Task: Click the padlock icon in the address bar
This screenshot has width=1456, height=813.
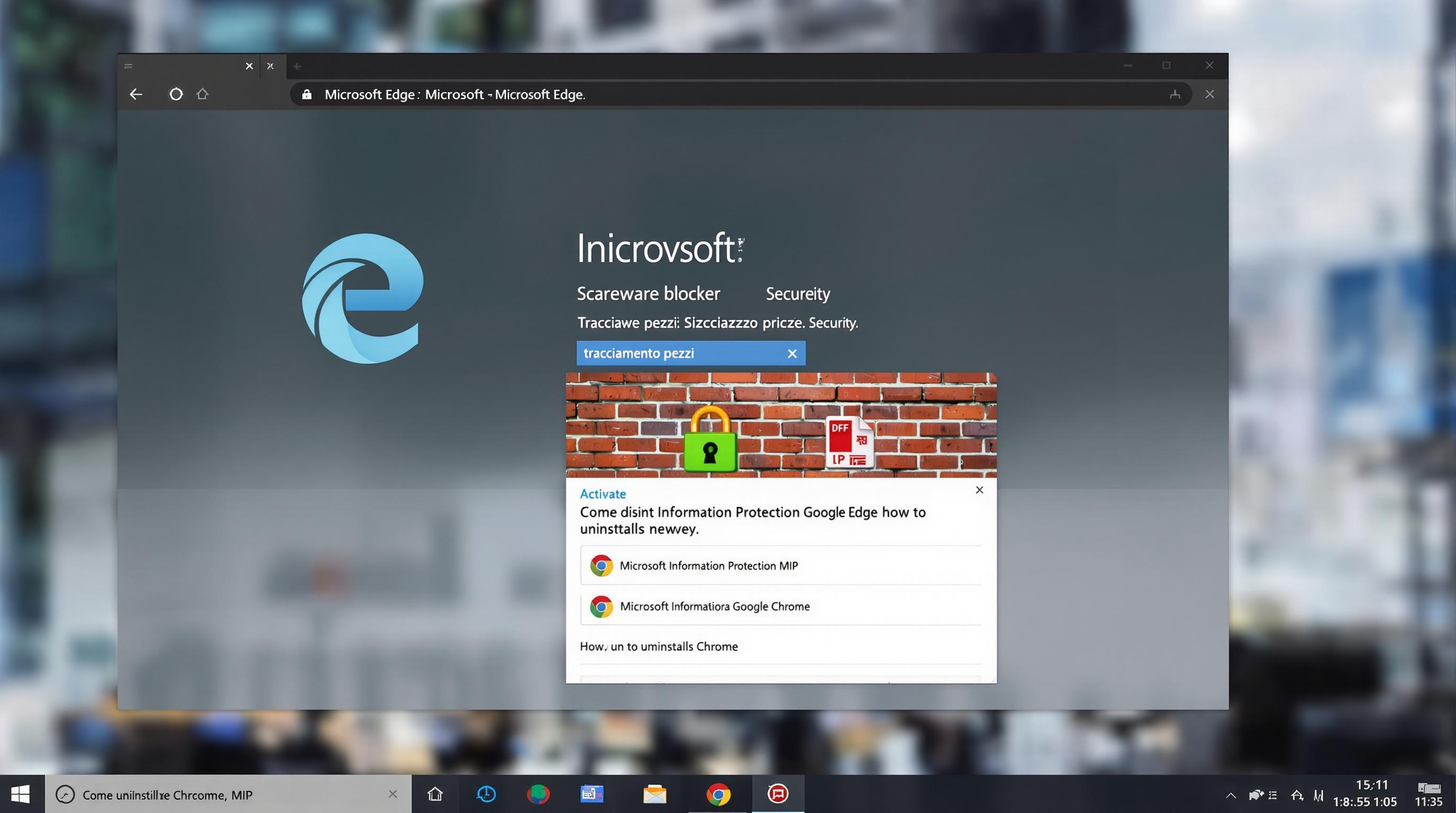Action: click(x=306, y=94)
